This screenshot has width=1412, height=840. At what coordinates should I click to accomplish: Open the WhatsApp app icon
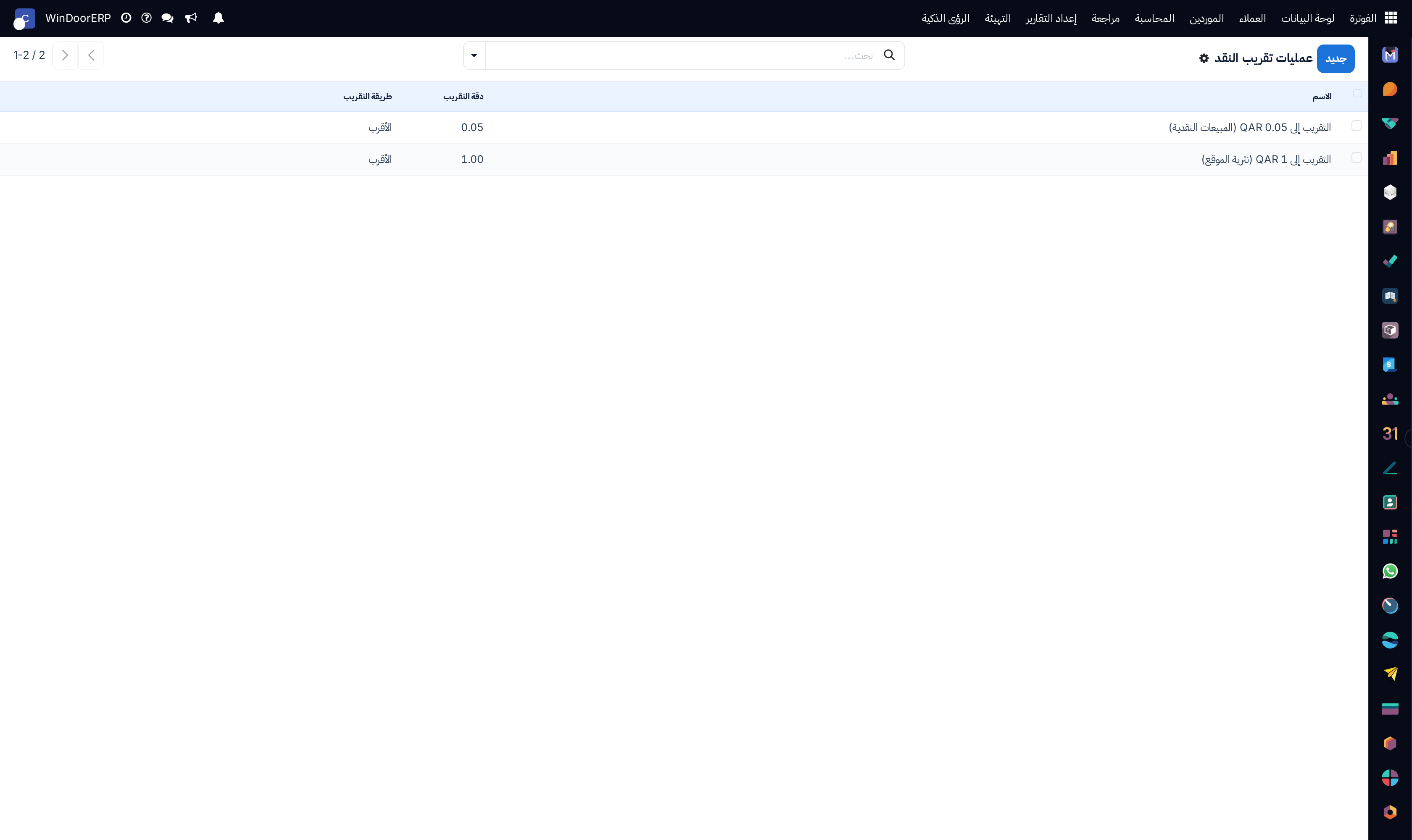click(x=1390, y=571)
